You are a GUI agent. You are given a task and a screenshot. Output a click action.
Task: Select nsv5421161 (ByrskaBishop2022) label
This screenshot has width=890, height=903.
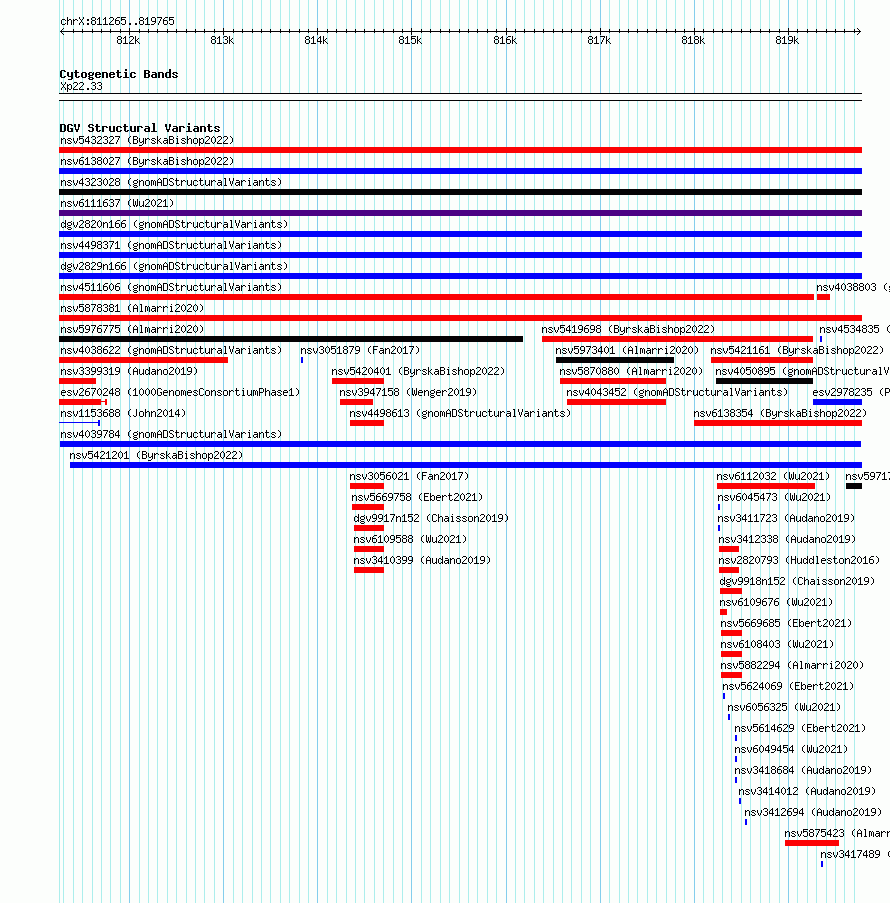pos(797,351)
